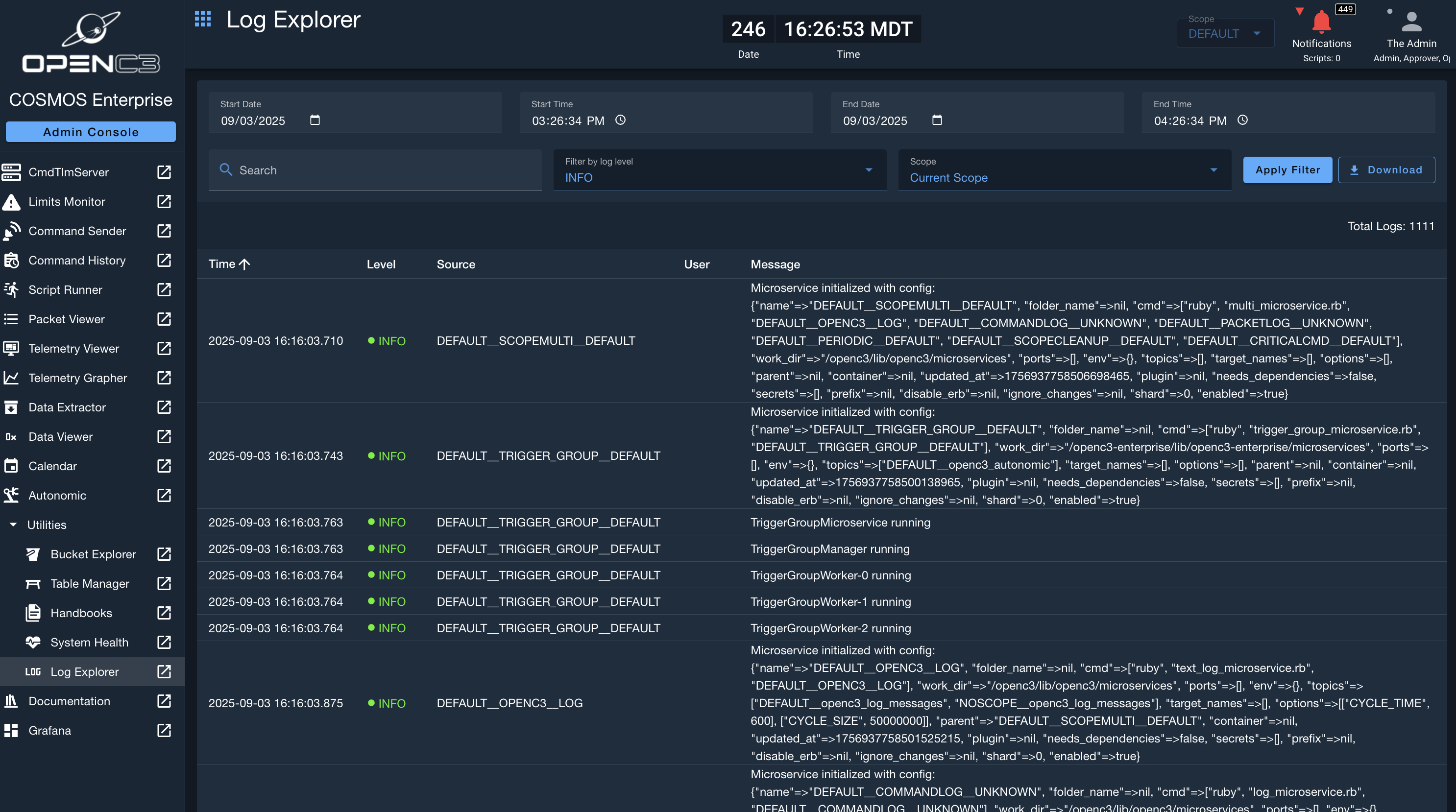Image resolution: width=1456 pixels, height=812 pixels.
Task: Click the Notifications bell icon
Action: click(x=1321, y=22)
